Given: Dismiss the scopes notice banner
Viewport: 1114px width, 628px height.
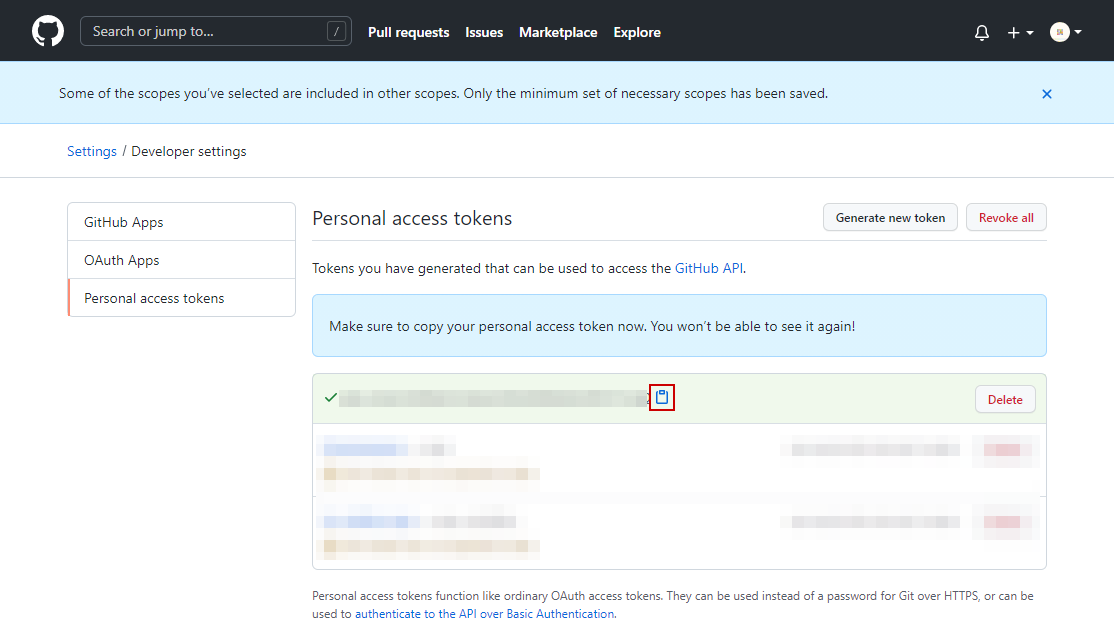Looking at the screenshot, I should click(x=1047, y=94).
